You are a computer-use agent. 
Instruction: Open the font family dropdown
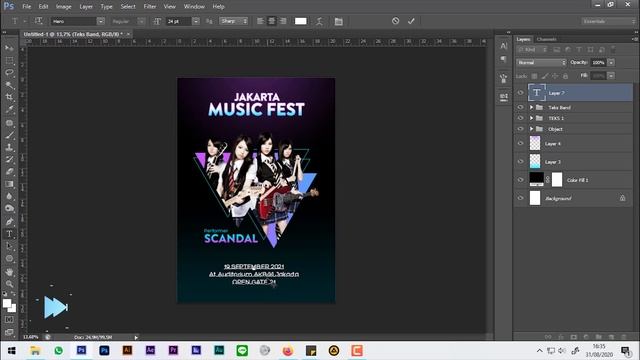click(x=101, y=21)
